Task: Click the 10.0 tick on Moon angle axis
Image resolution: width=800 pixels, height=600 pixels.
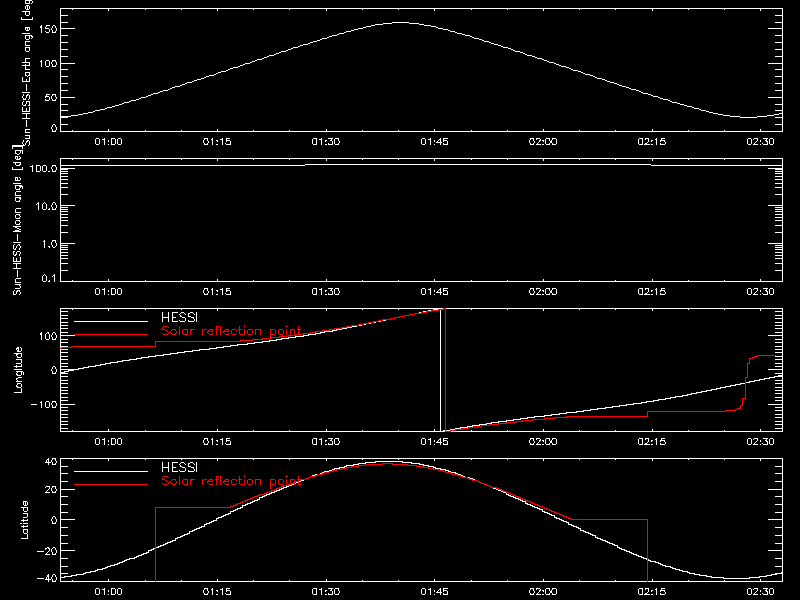Action: [x=46, y=206]
